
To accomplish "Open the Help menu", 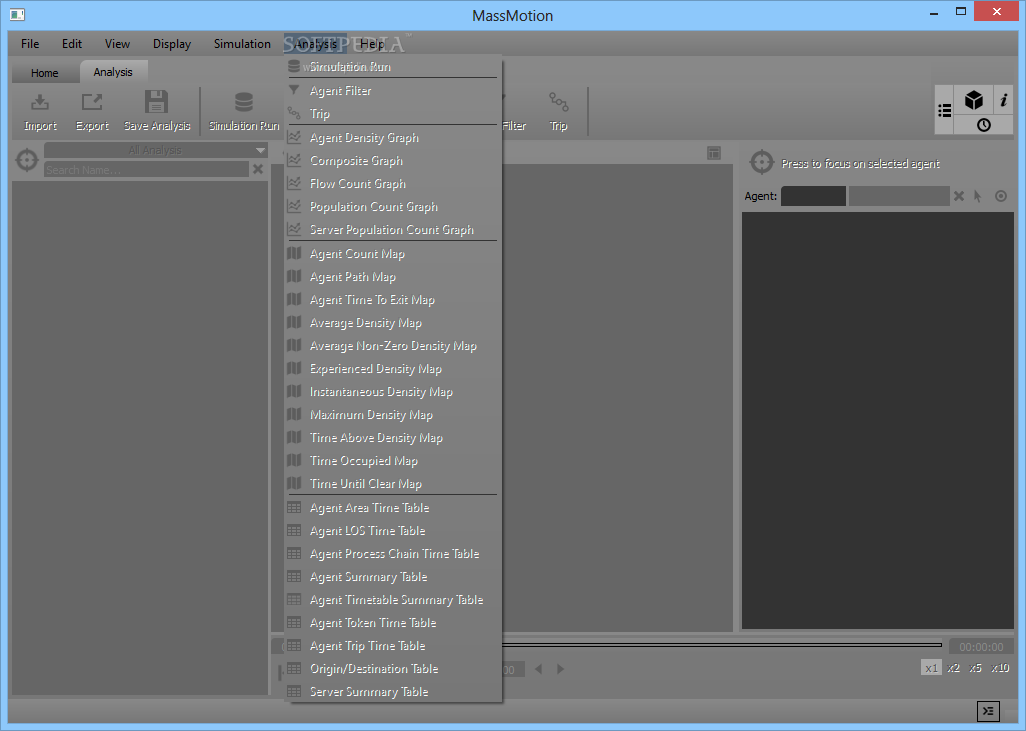I will (372, 44).
